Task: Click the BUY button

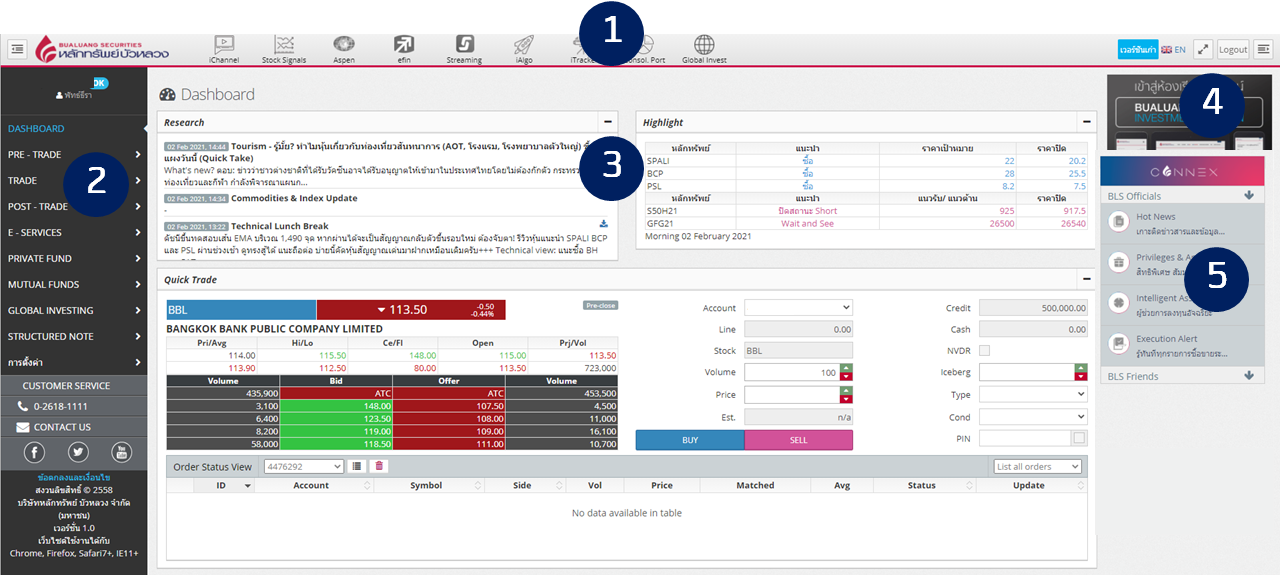Action: tap(690, 439)
